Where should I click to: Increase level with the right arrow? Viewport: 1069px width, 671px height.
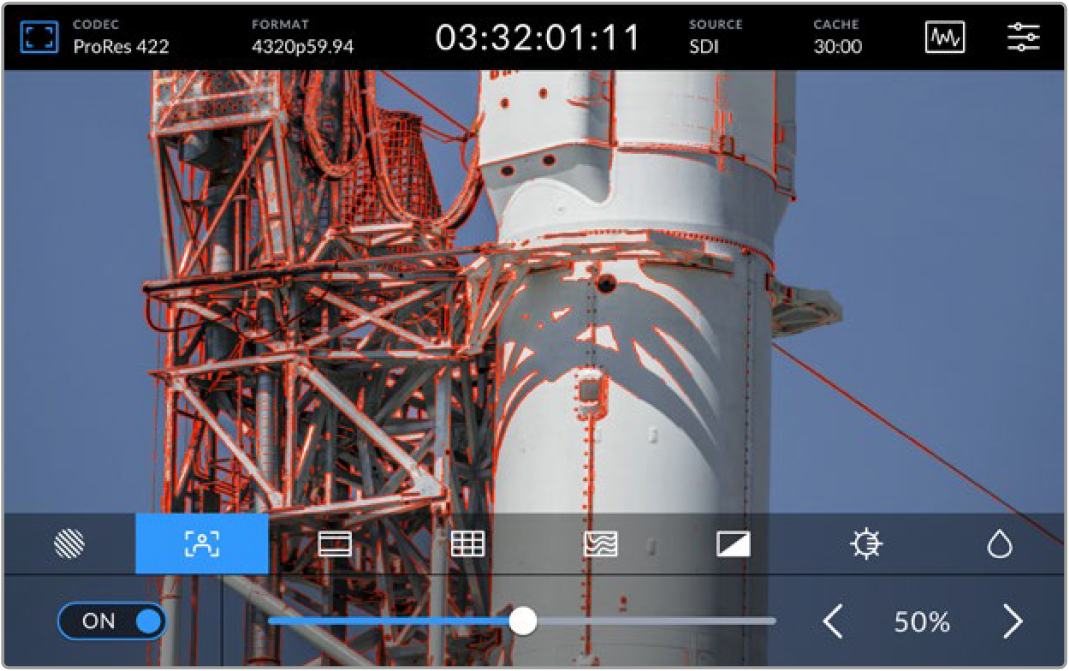[x=1013, y=621]
